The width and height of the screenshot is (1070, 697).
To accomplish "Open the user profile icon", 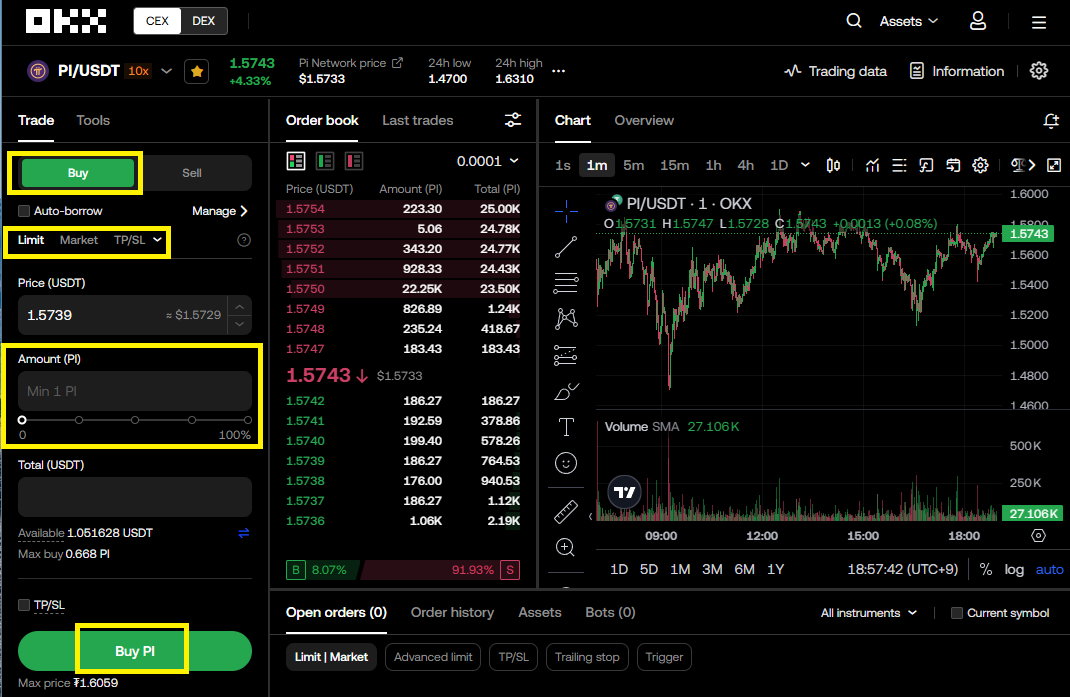I will pyautogui.click(x=978, y=21).
